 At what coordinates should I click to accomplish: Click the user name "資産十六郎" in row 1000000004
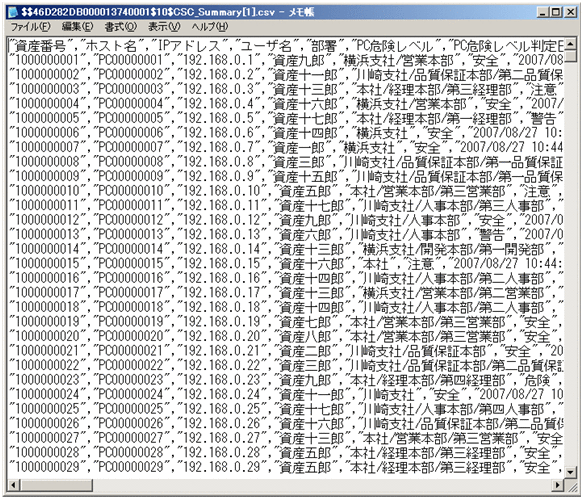pos(305,104)
